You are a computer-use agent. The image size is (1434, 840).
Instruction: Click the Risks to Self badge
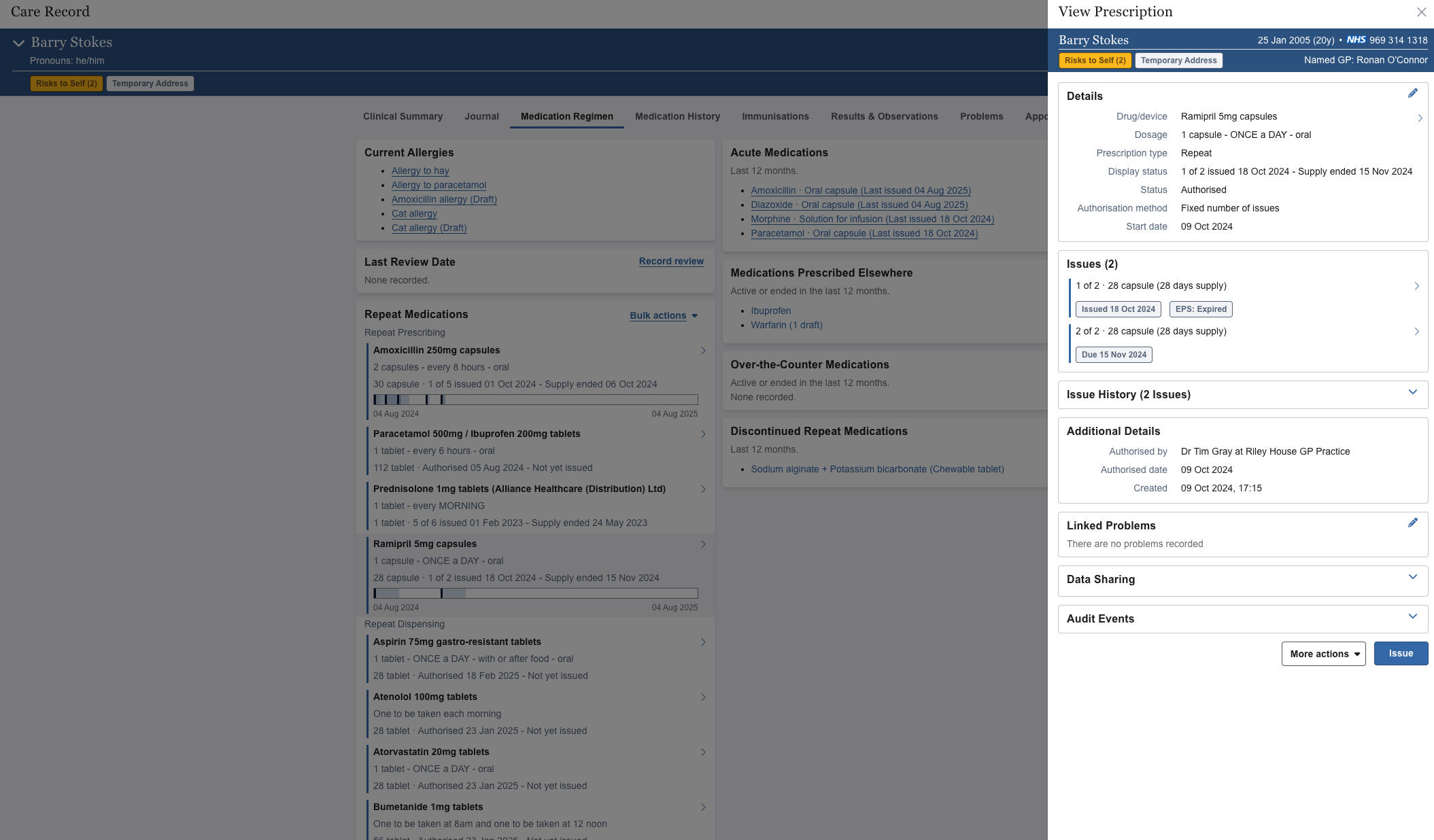[x=66, y=84]
